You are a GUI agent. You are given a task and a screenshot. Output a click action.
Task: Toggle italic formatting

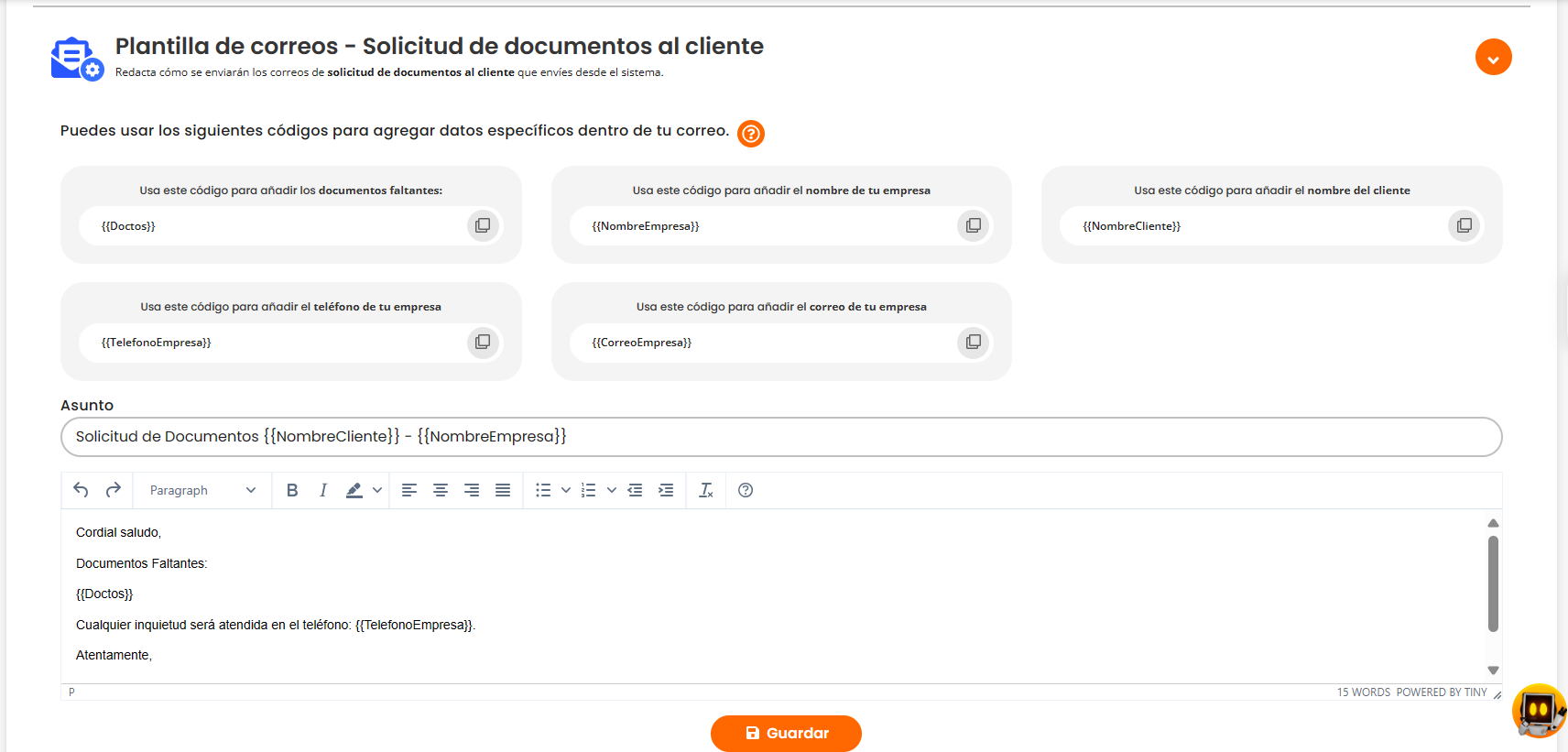(x=323, y=490)
